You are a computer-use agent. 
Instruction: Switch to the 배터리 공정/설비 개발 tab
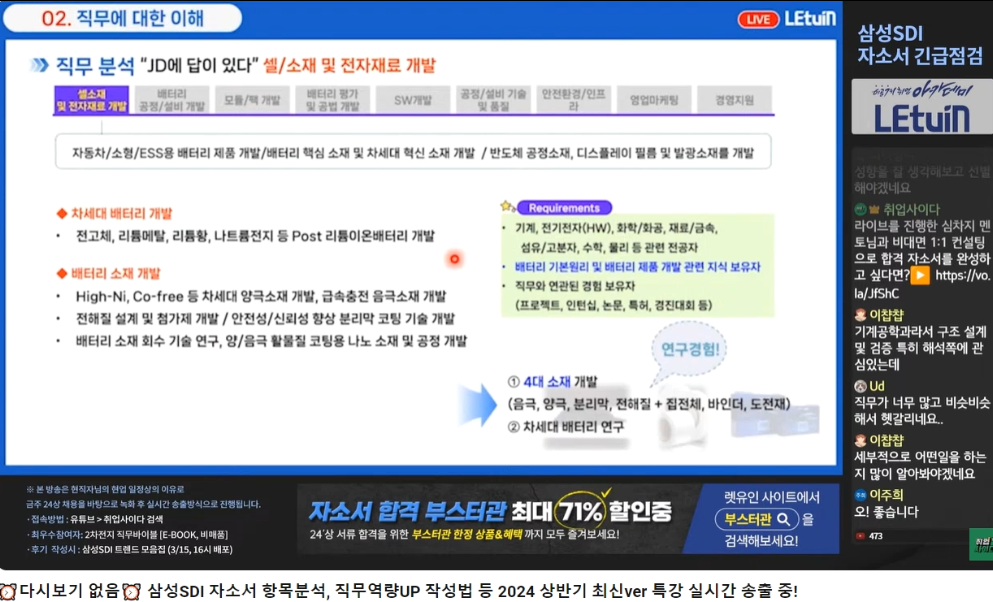(171, 99)
